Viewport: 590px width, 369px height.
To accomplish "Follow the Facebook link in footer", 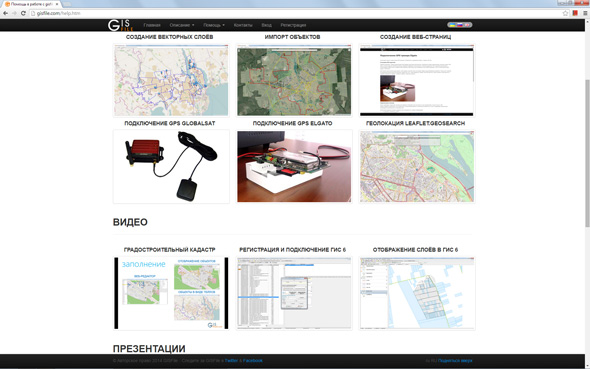I will tap(252, 360).
